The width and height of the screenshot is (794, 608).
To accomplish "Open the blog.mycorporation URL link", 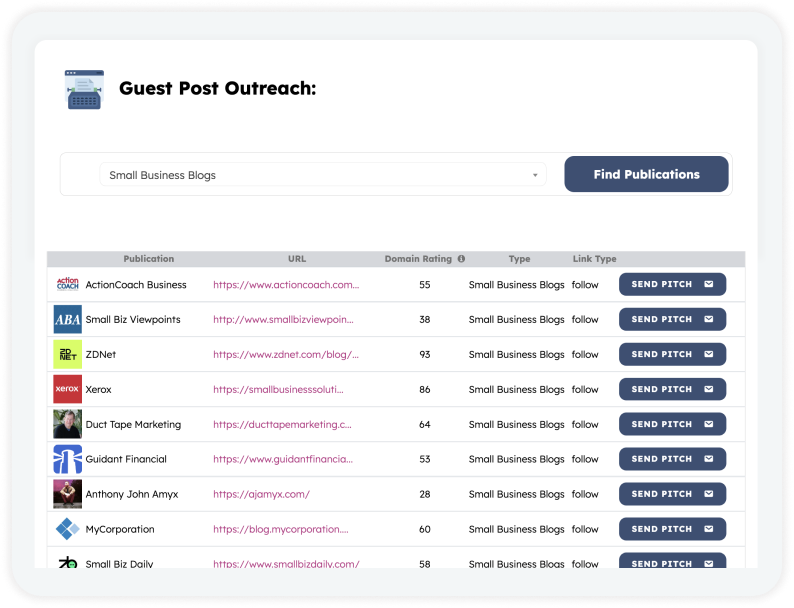I will (x=280, y=529).
